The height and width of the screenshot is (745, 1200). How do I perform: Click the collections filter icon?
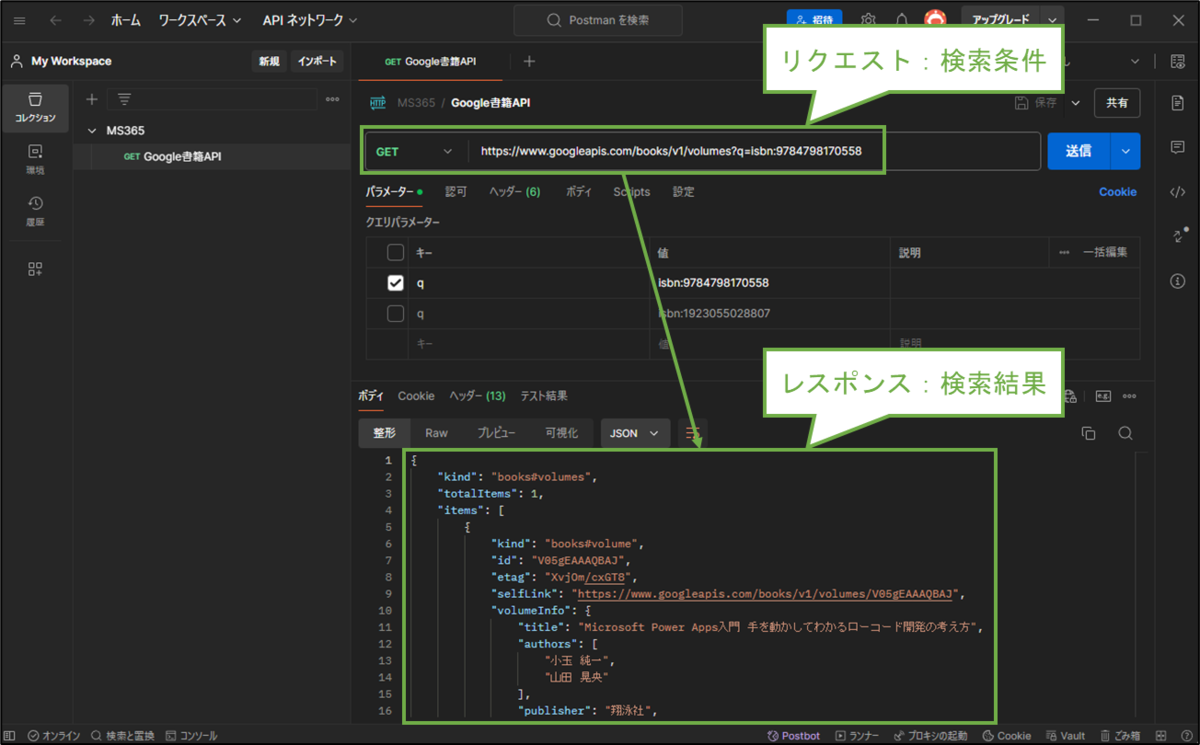click(124, 99)
